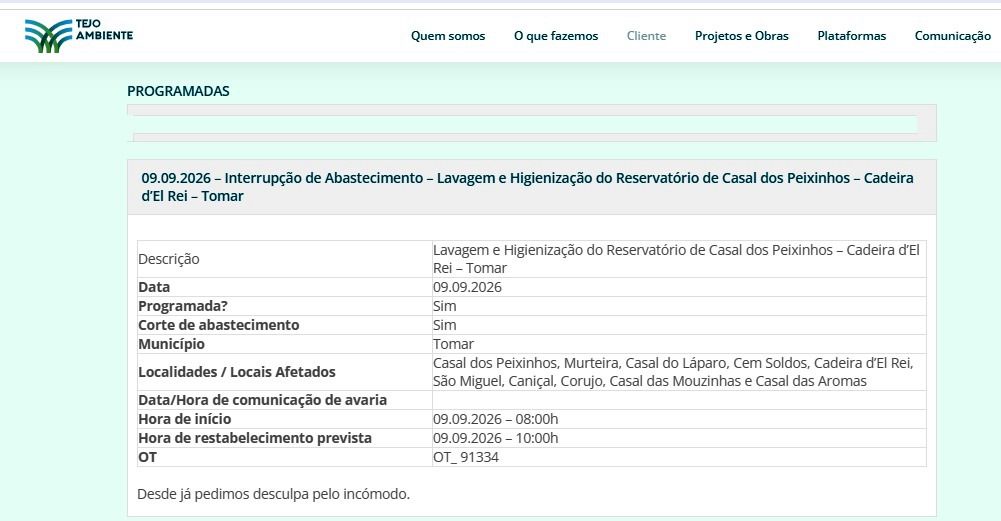The image size is (1001, 521).
Task: Click Data/Hora de comunicação de avaria label
Action: click(262, 400)
